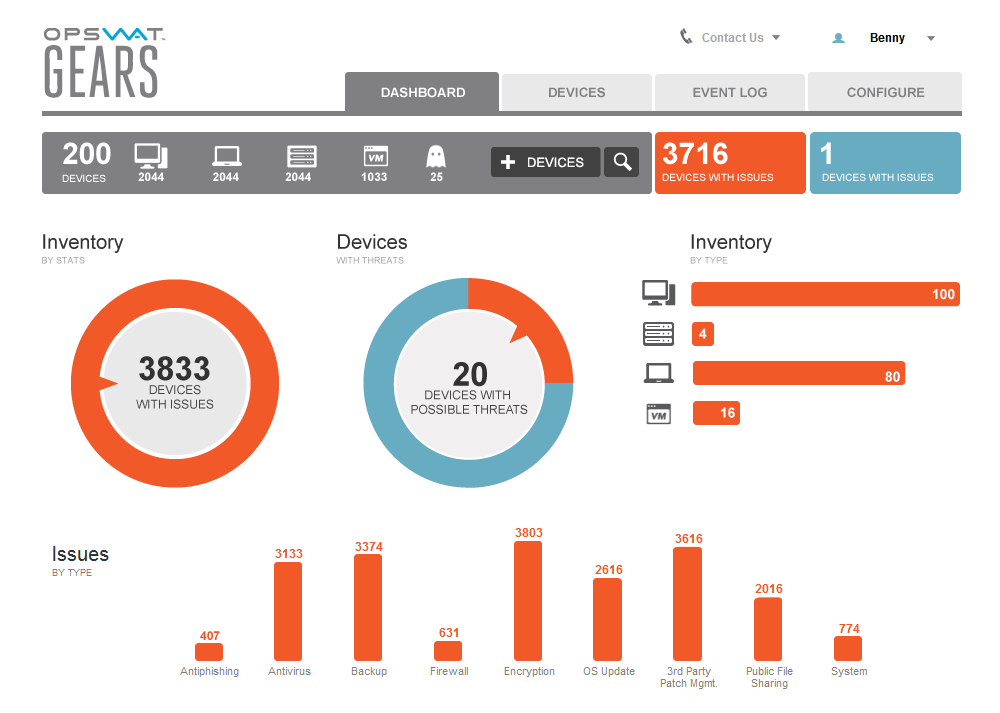Click the 774 System value label
The width and height of the screenshot is (1000, 713).
pos(849,629)
